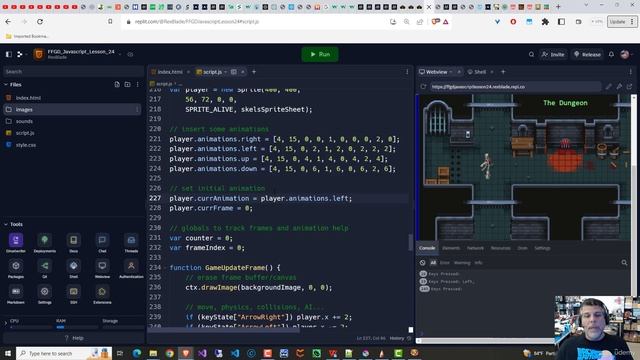Toggle the left sidebar panel icon
The height and width of the screenshot is (360, 640).
click(x=9, y=54)
